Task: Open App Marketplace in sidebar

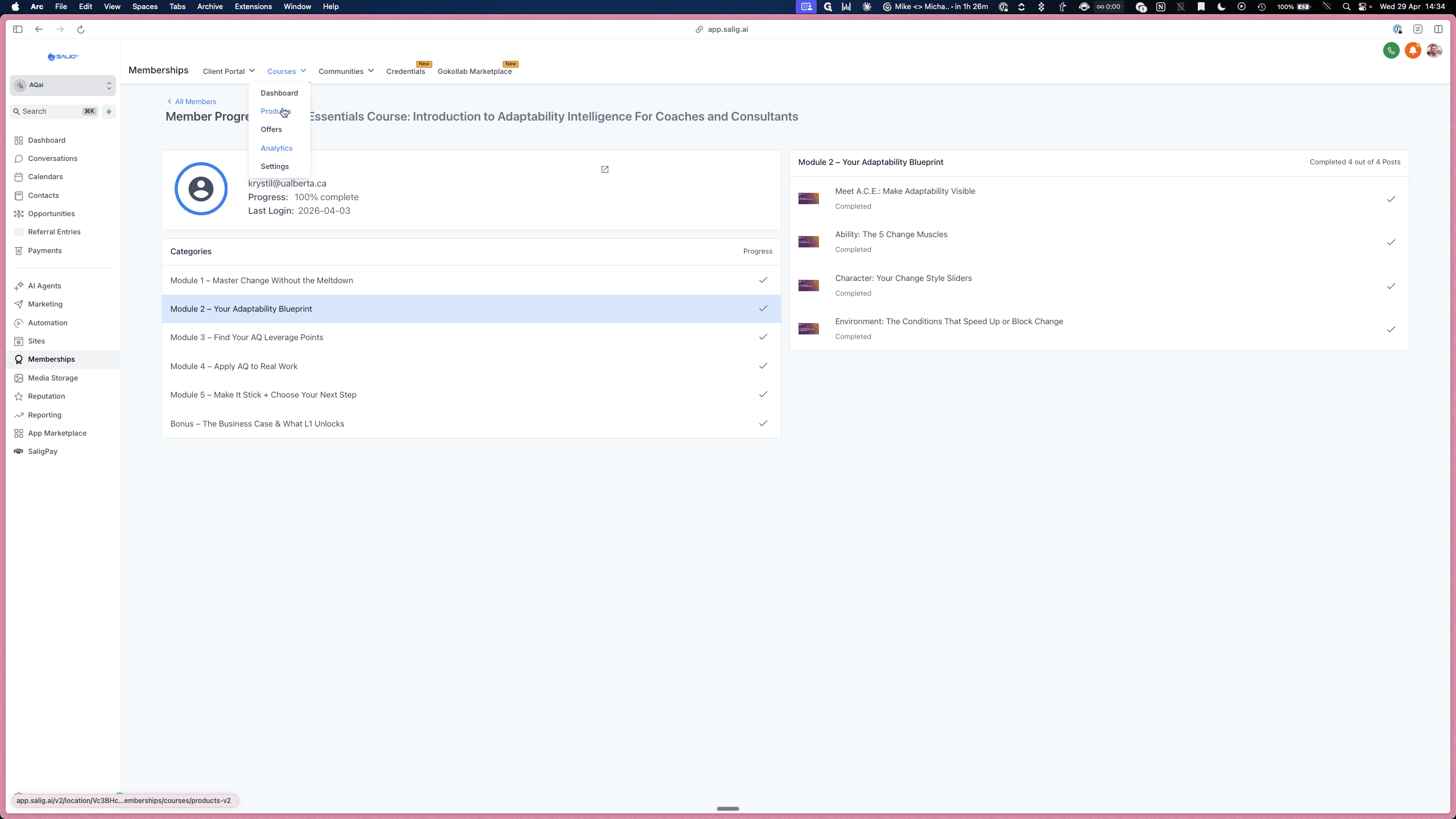Action: pyautogui.click(x=57, y=433)
